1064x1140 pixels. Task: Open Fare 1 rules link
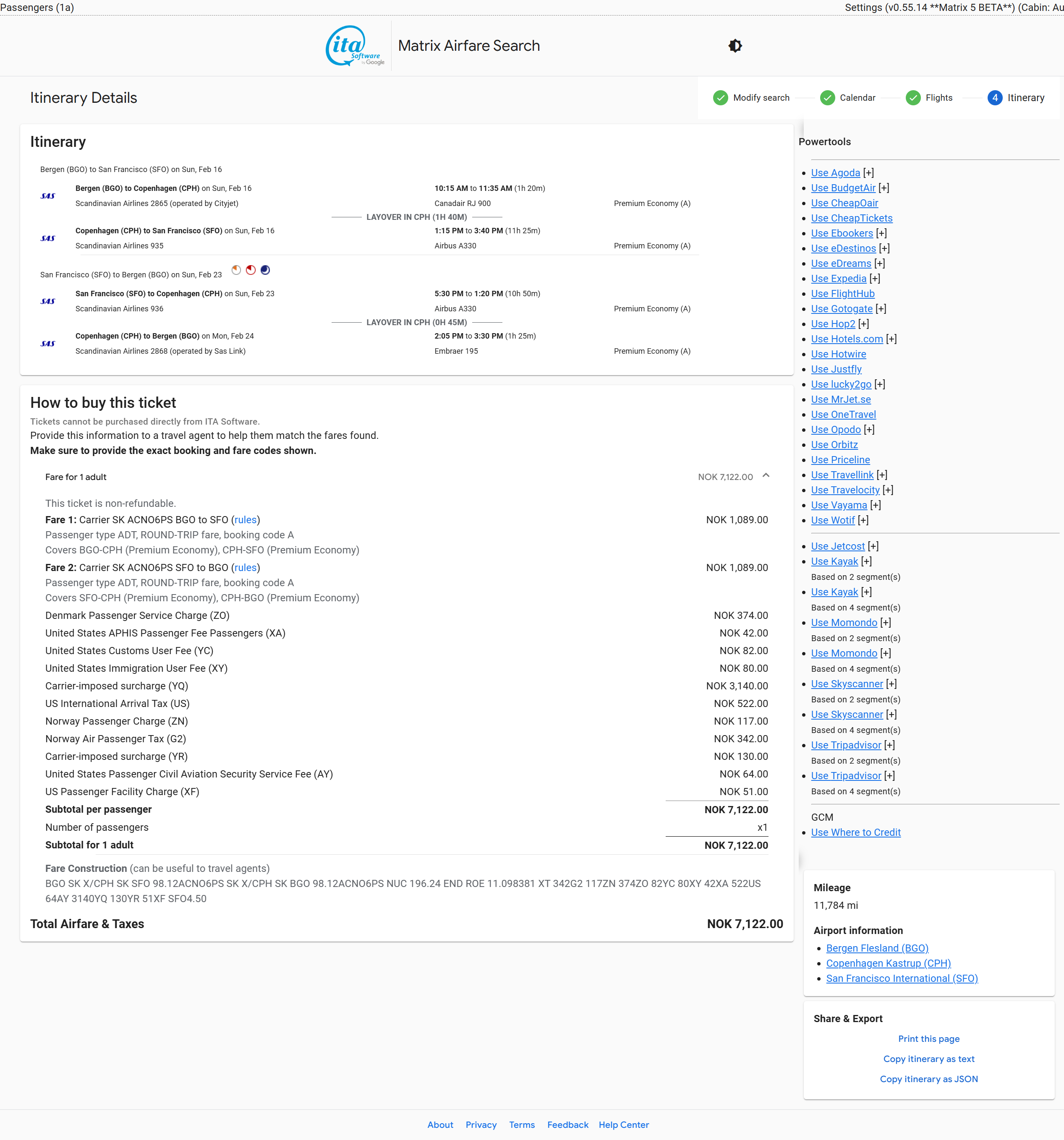tap(246, 520)
